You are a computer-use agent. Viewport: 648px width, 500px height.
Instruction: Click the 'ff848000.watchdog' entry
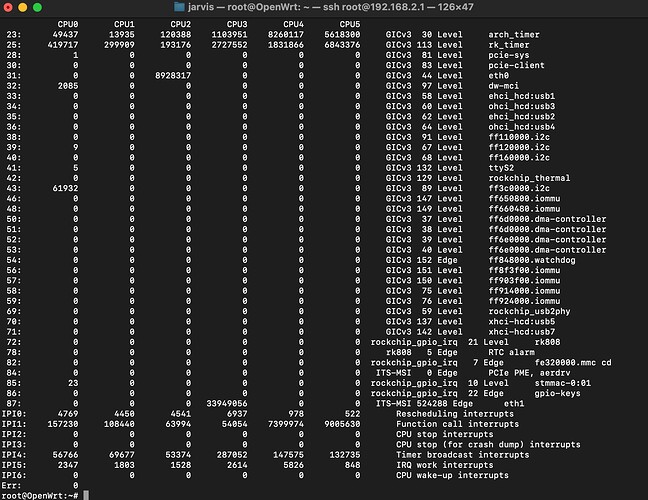tap(532, 260)
